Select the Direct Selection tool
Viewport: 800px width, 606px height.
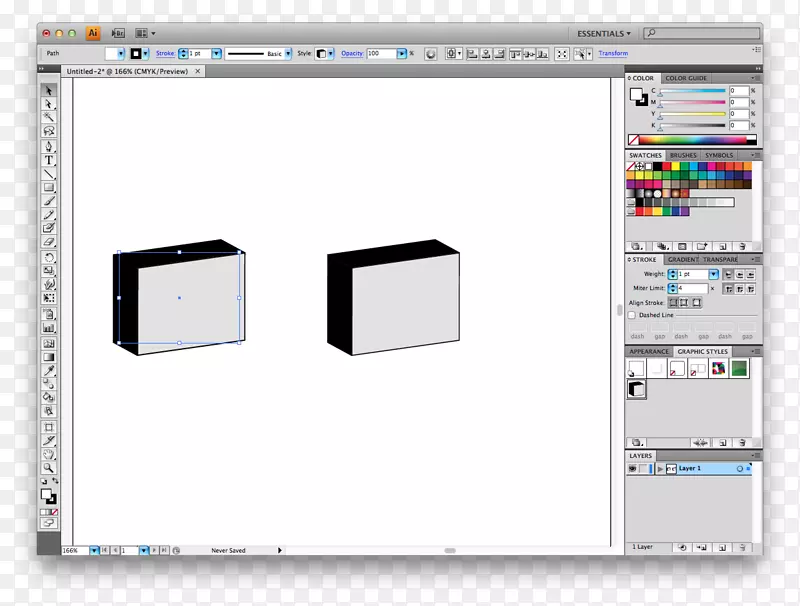tap(49, 104)
